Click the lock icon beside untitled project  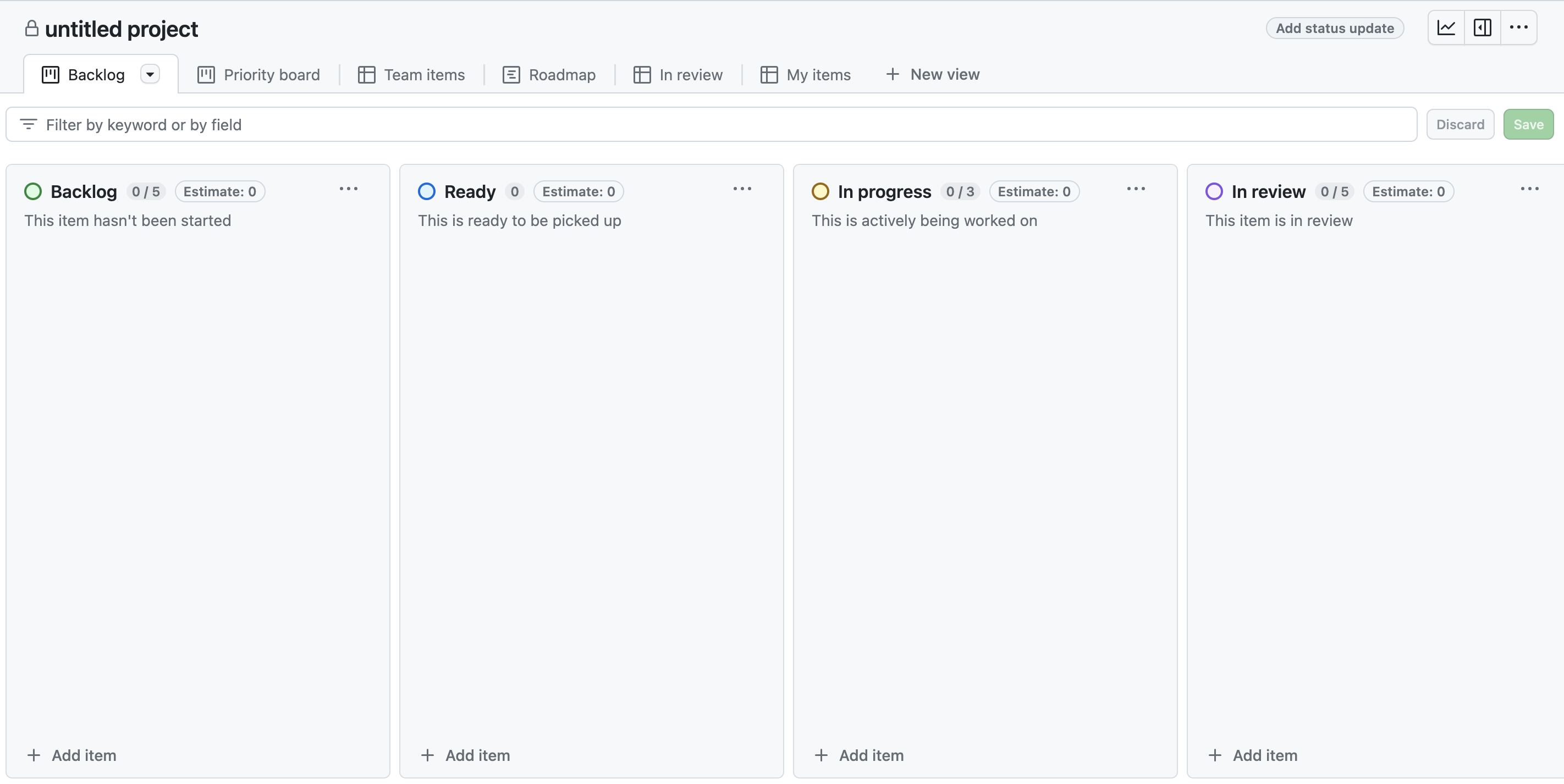(x=31, y=28)
